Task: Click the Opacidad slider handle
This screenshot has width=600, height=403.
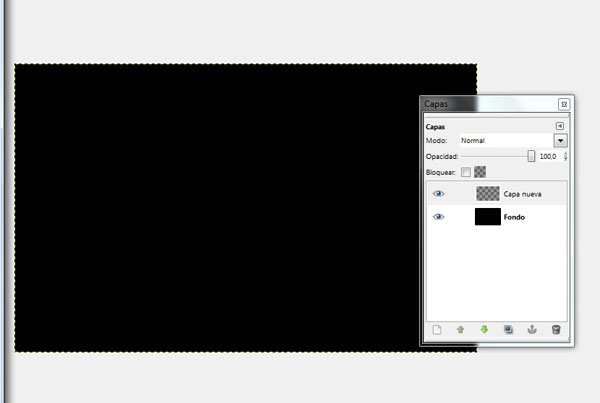Action: point(531,156)
